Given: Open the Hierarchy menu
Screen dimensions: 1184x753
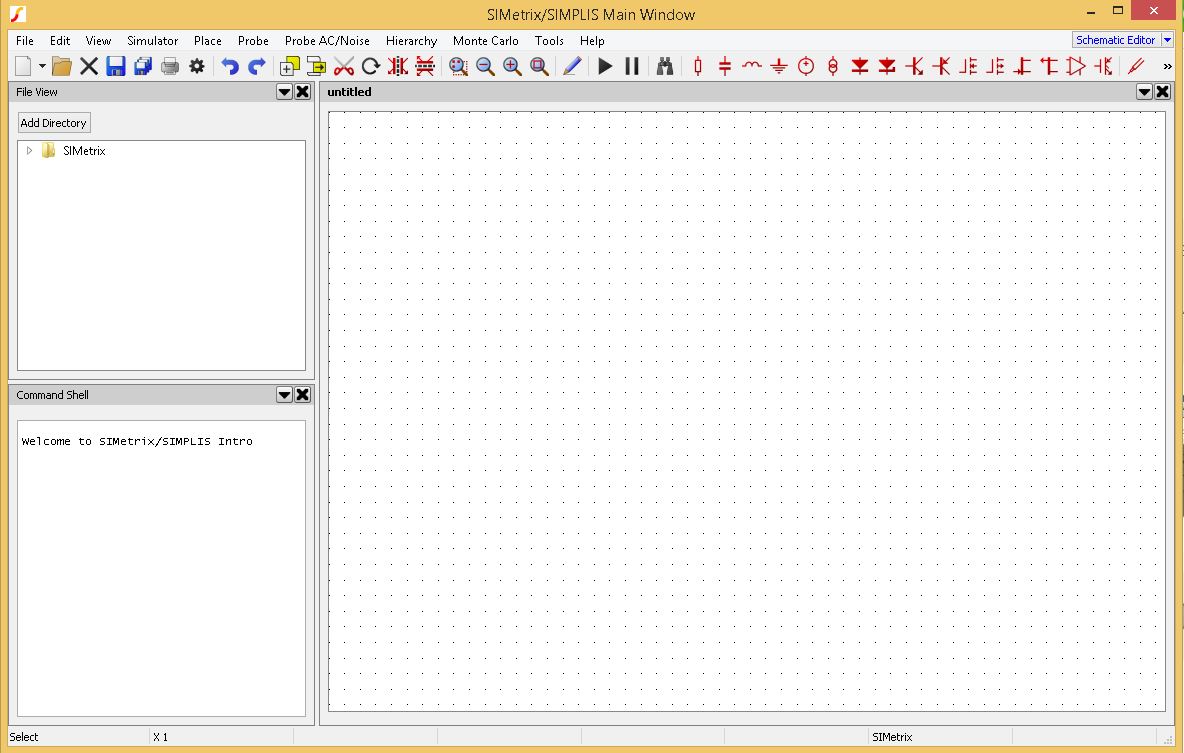Looking at the screenshot, I should 412,41.
